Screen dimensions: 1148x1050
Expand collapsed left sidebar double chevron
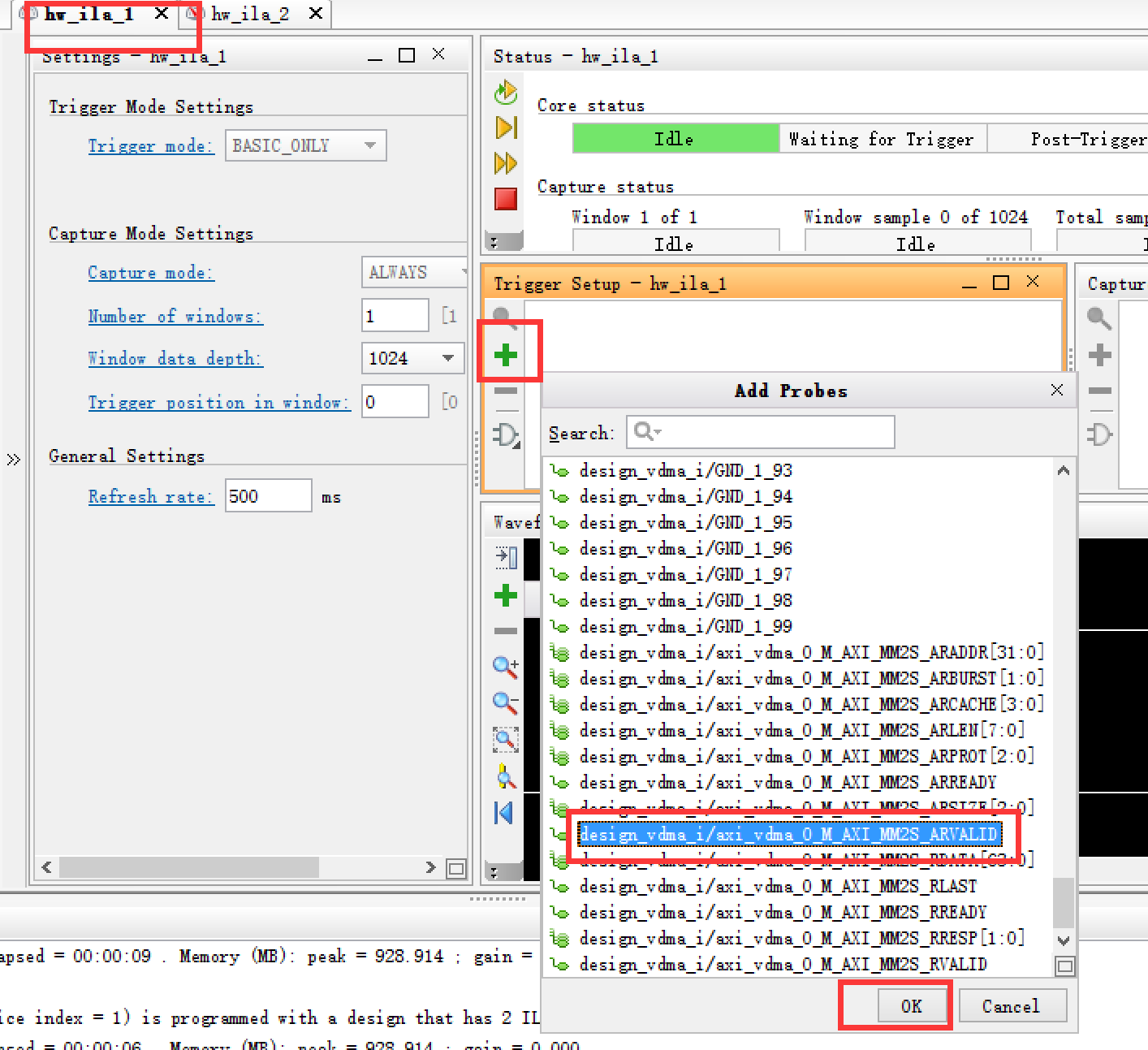point(14,460)
